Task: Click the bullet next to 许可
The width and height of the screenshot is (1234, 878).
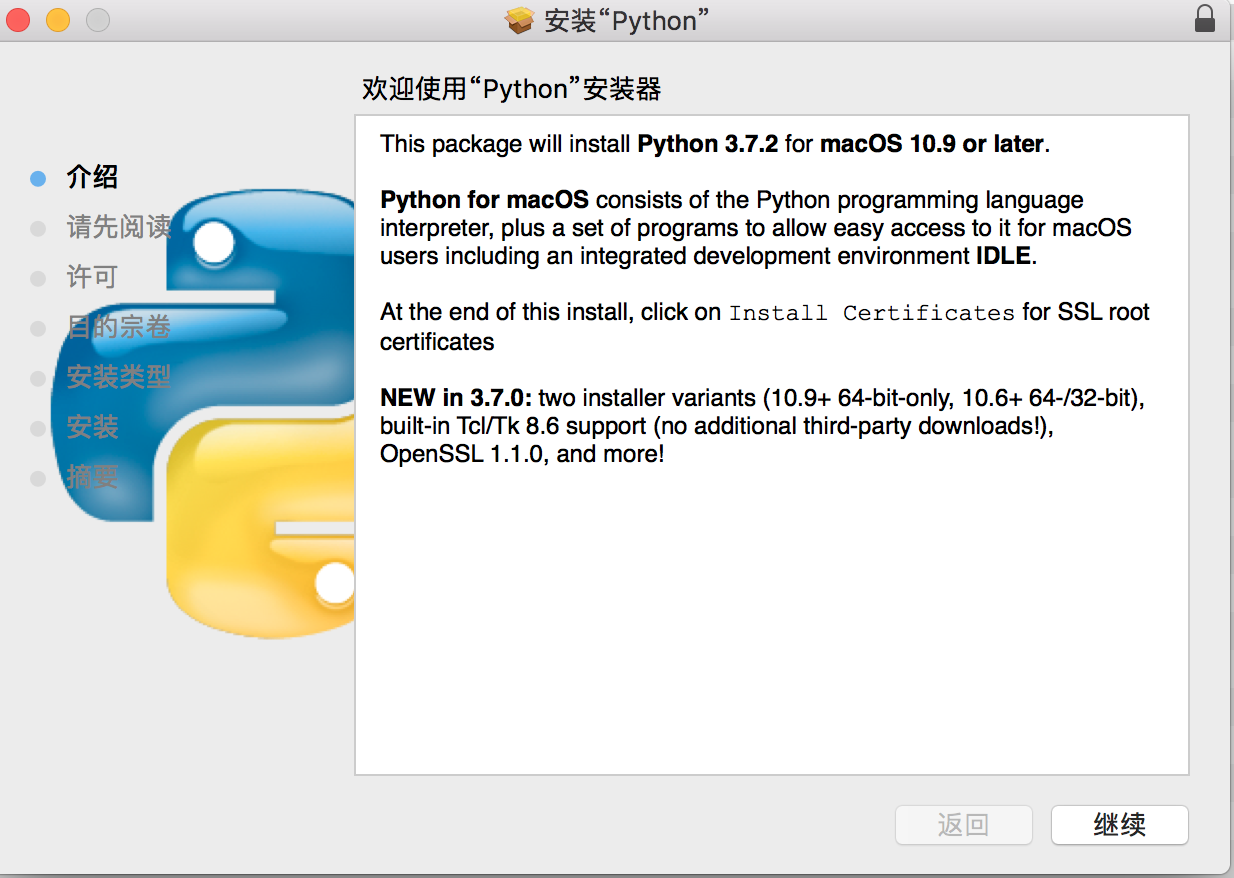Action: [x=37, y=277]
